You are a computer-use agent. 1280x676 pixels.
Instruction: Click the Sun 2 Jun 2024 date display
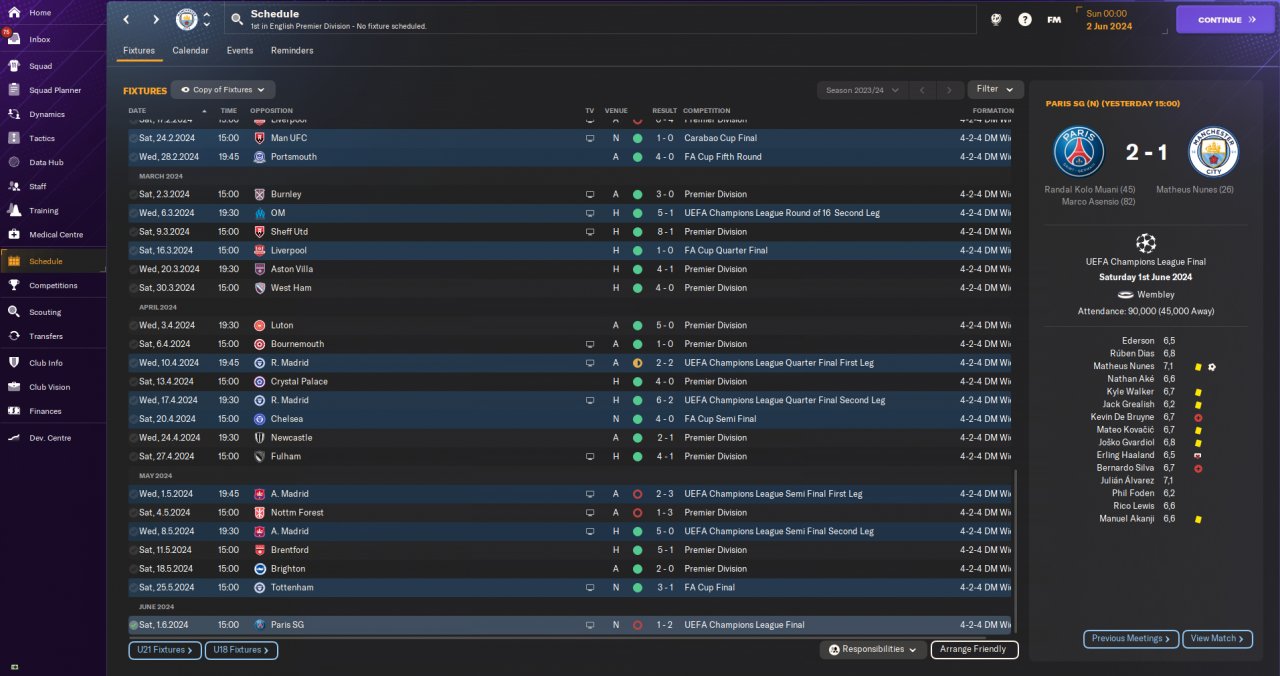tap(1109, 20)
